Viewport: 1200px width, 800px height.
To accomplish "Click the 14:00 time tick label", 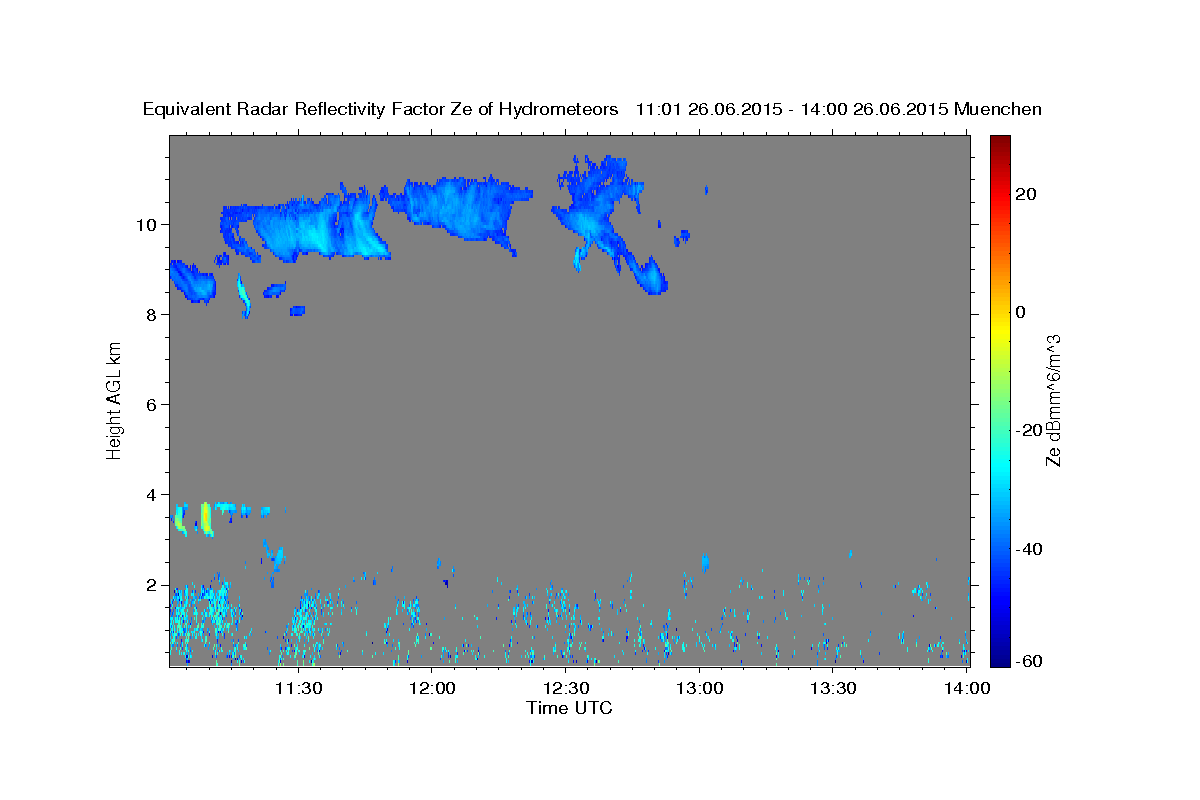I will (x=967, y=688).
